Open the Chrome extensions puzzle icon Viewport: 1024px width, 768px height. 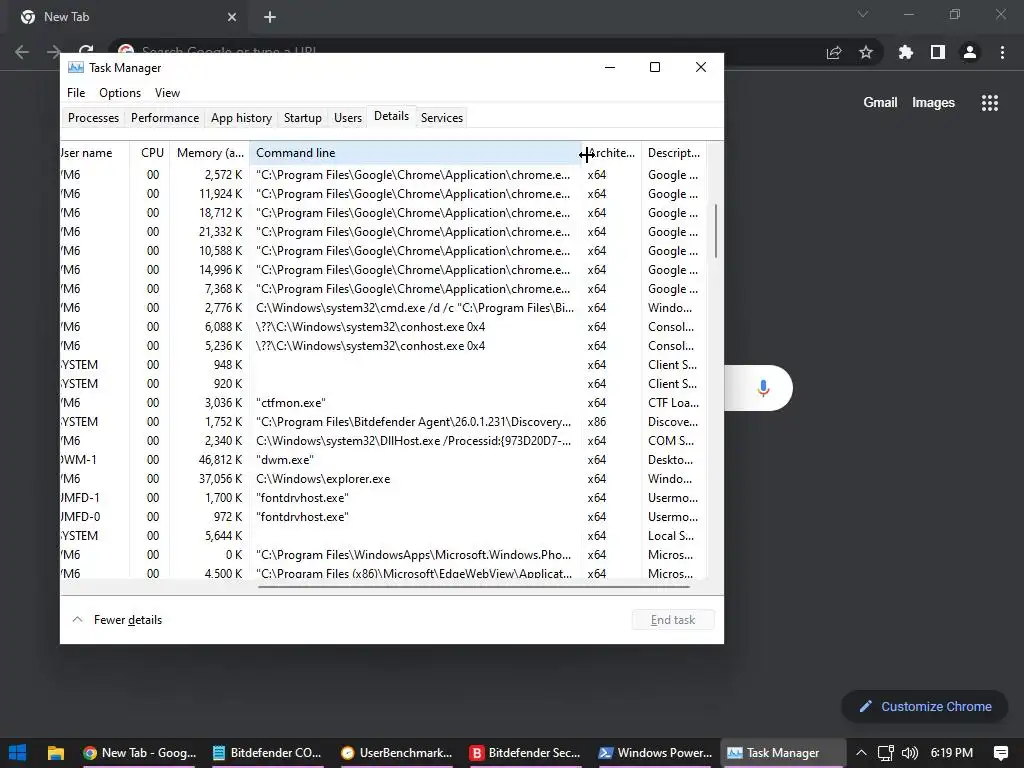906,52
